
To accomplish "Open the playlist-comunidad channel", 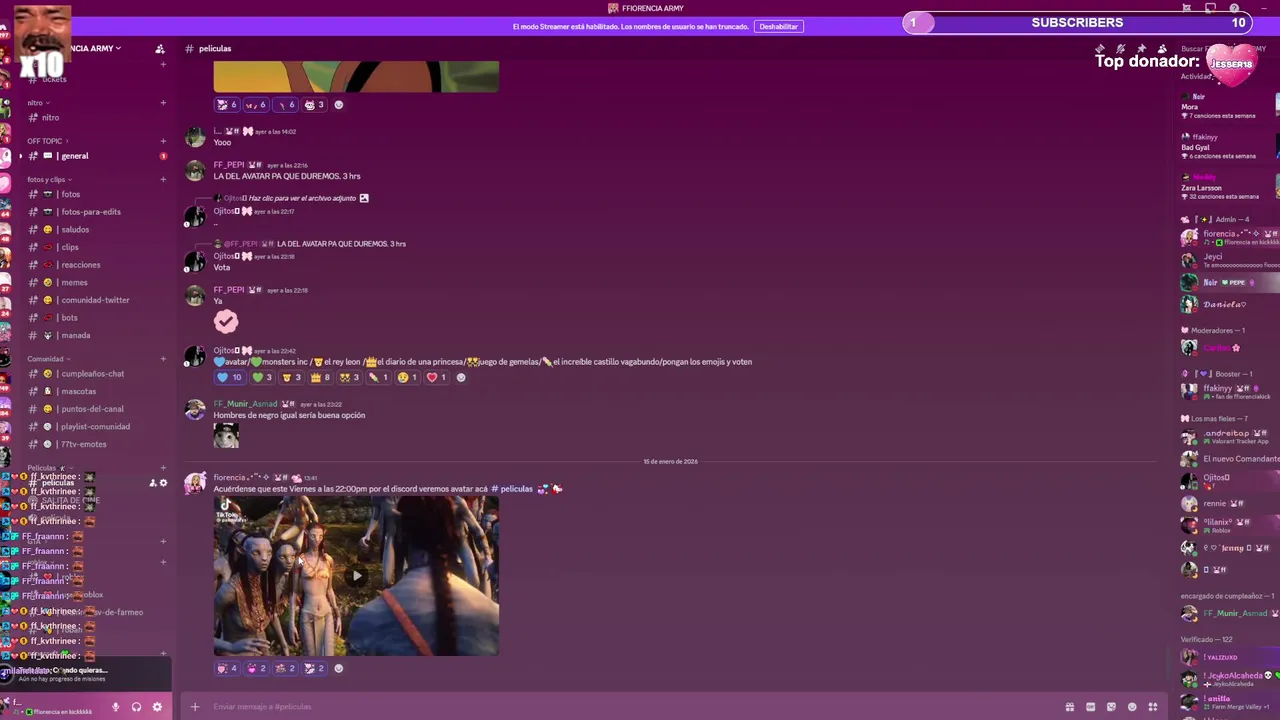I will (96, 427).
